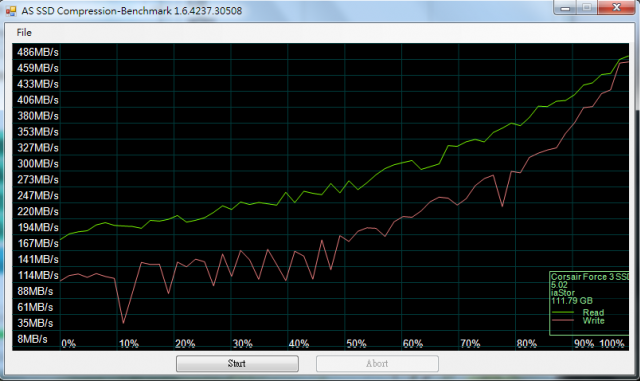This screenshot has height=381, width=640.
Task: Click the 35MB/s axis label
Action: pos(35,323)
